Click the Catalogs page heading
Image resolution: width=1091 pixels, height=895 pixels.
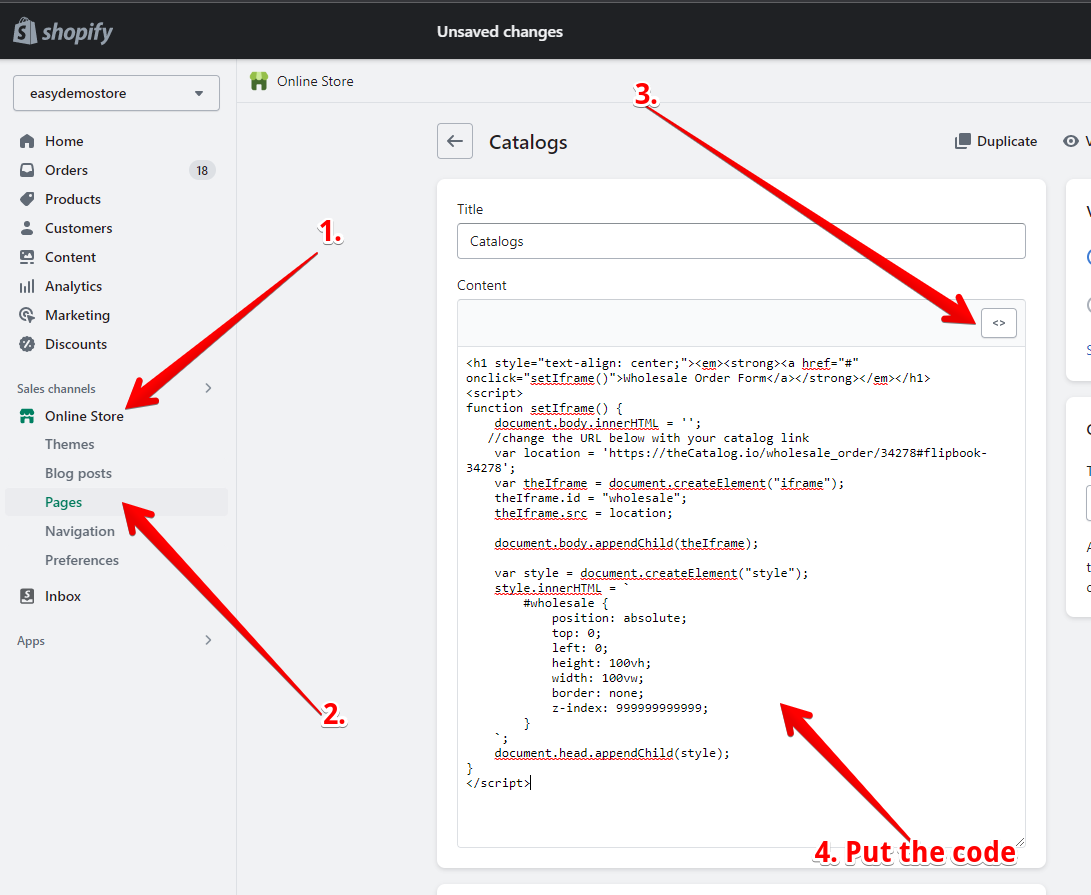[528, 142]
